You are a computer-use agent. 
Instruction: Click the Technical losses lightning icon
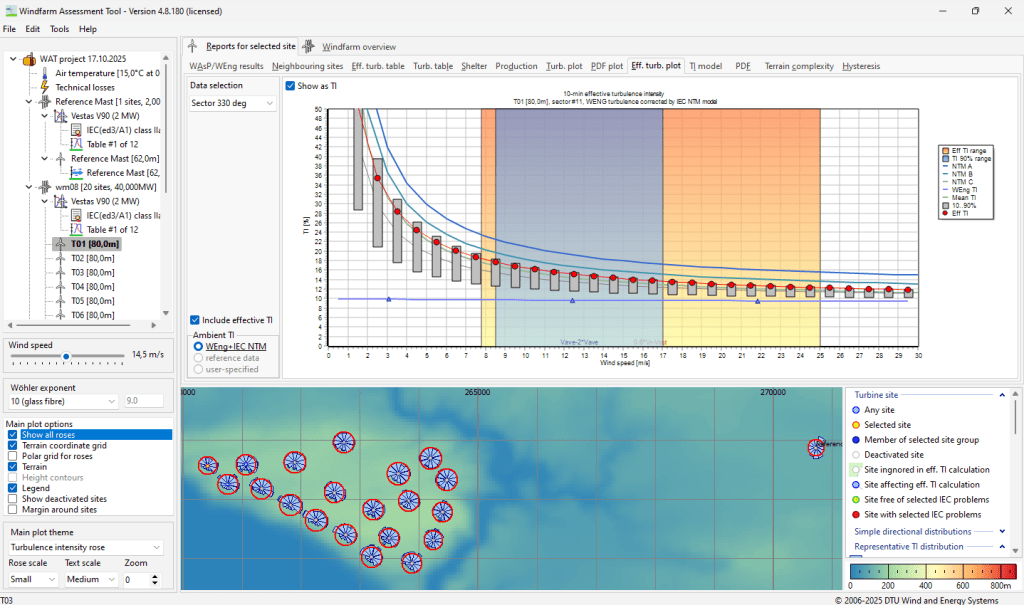45,87
